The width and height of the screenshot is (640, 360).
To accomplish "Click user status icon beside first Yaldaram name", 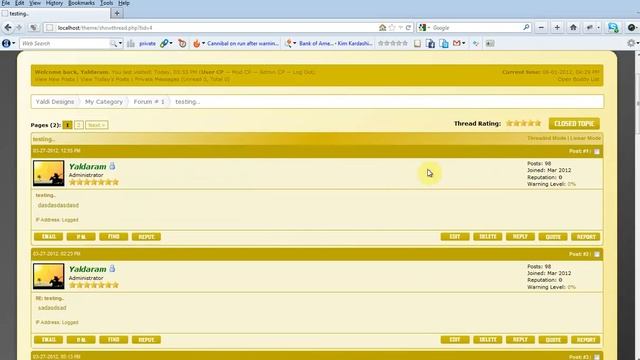I will click(x=112, y=166).
